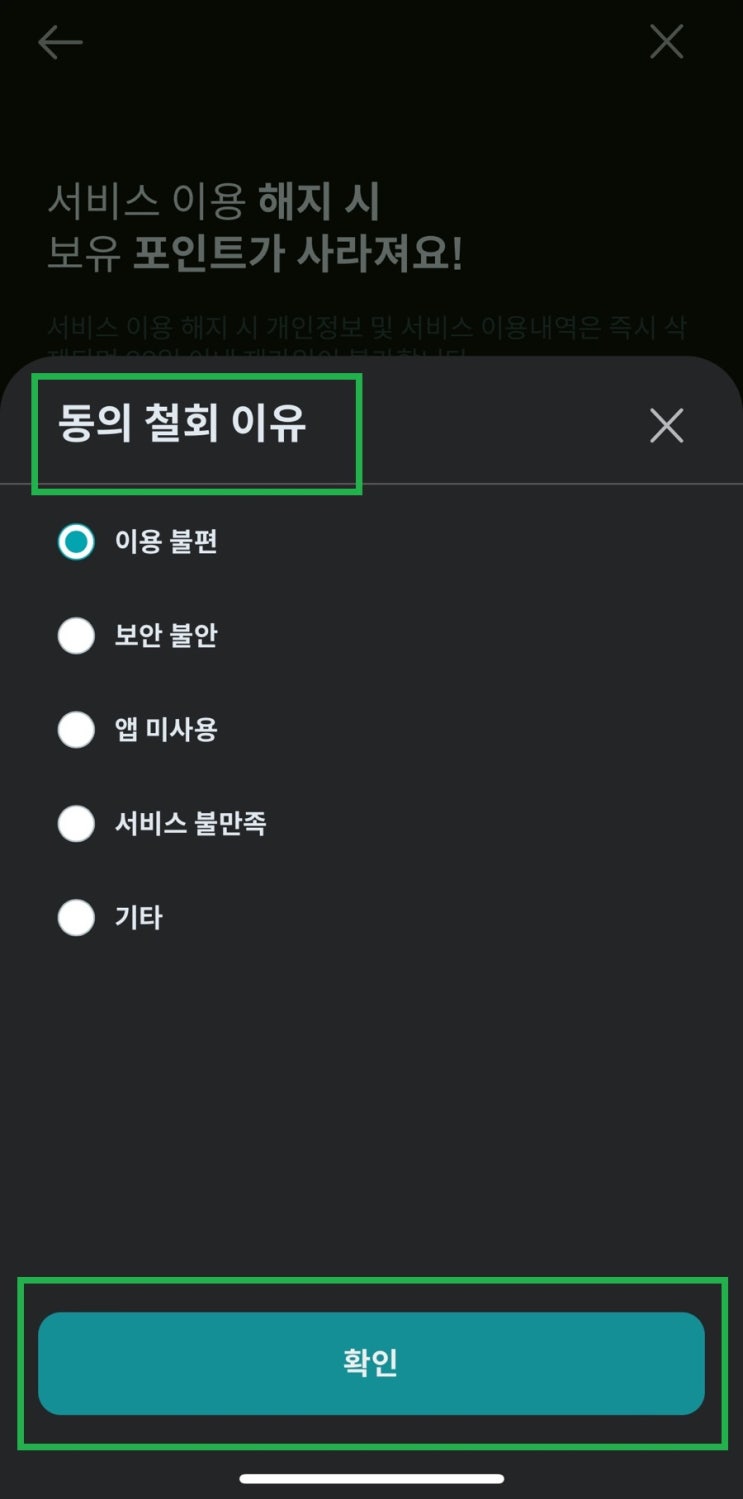Screen dimensions: 743x1499
Task: Tap the 동의 철회 이유 sheet title
Action: [182, 425]
